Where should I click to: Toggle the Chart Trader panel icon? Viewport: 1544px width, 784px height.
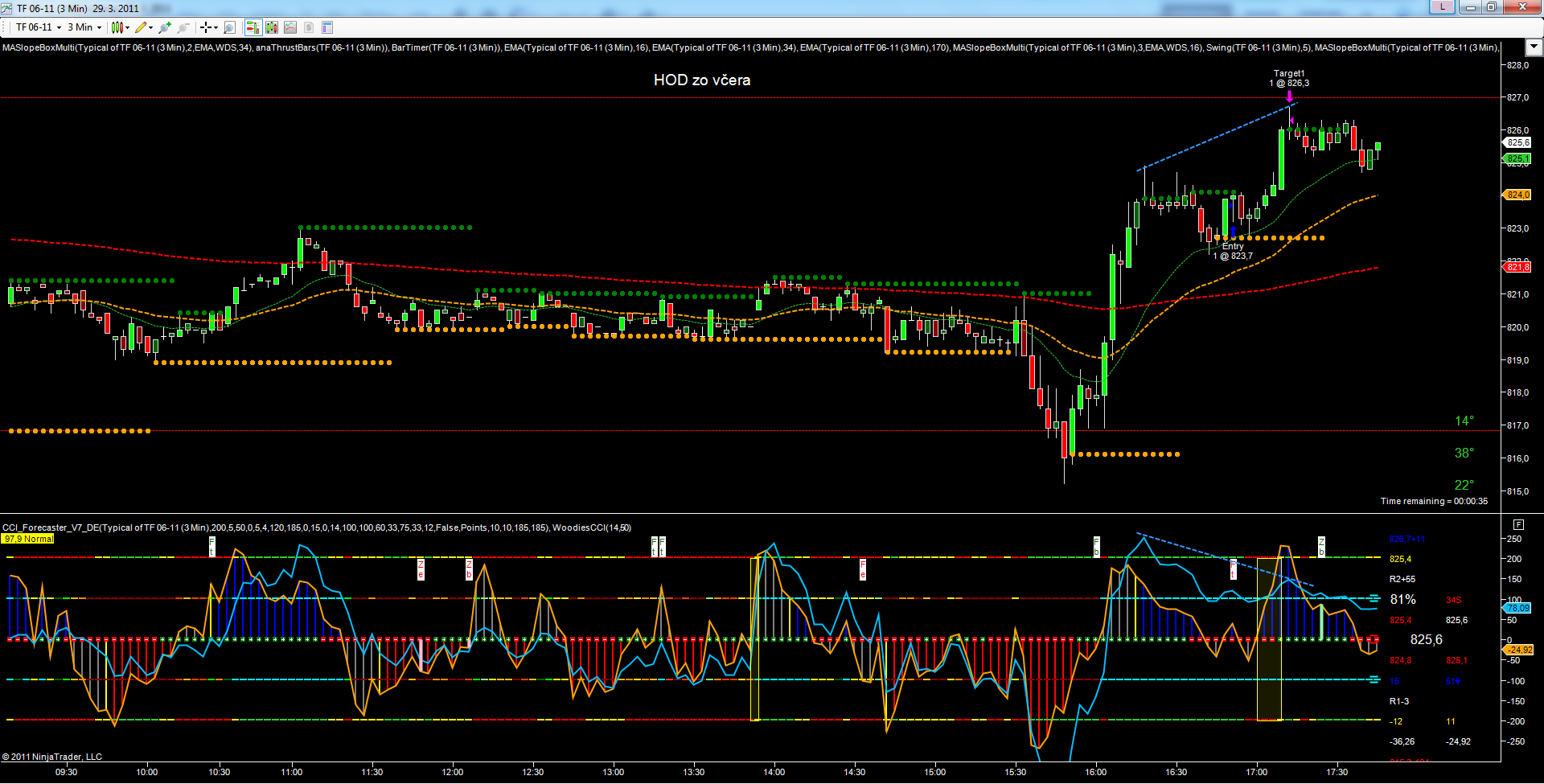(x=253, y=27)
